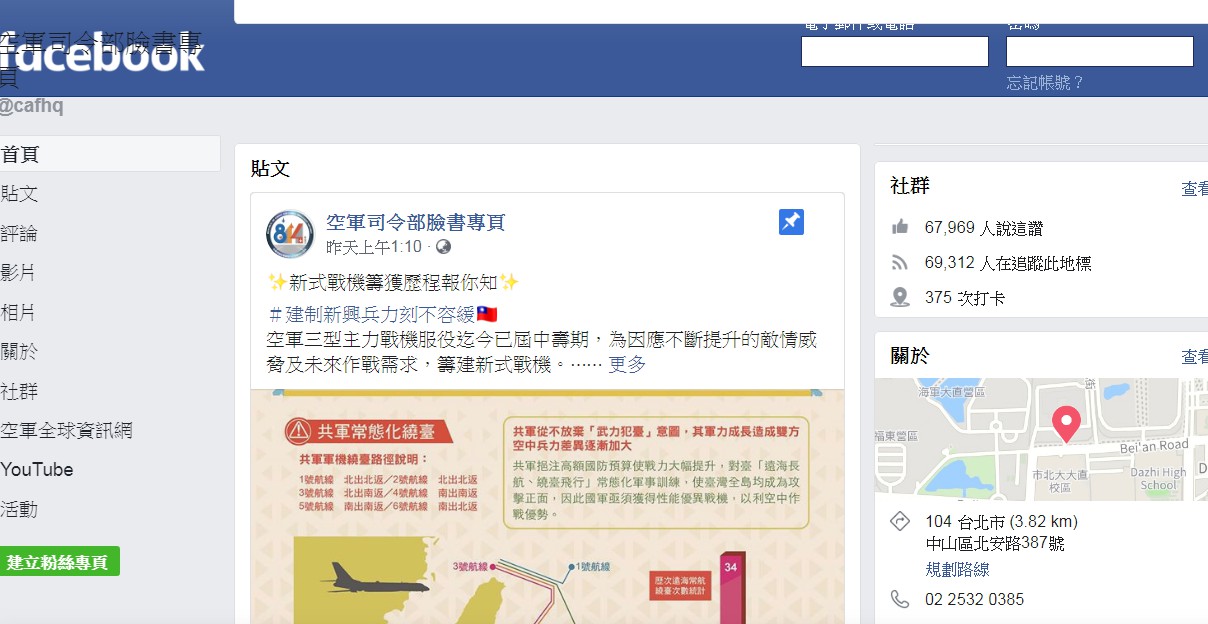Expand the post text with 更多
The image size is (1208, 624).
tap(627, 364)
